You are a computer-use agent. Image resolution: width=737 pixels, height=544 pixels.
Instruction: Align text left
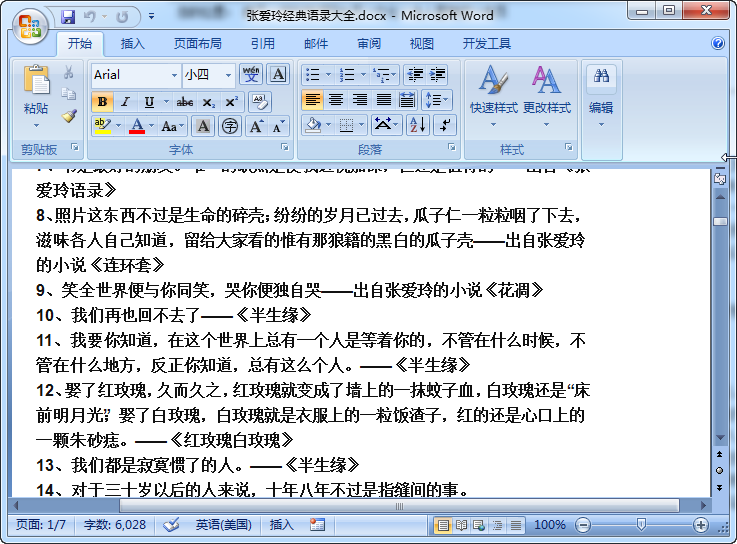(312, 99)
